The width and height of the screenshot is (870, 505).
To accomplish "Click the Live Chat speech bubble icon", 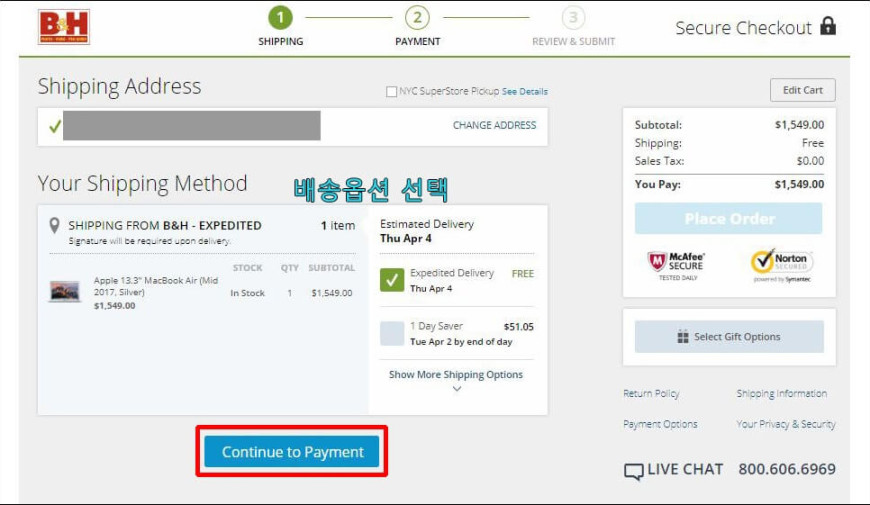I will pyautogui.click(x=634, y=471).
